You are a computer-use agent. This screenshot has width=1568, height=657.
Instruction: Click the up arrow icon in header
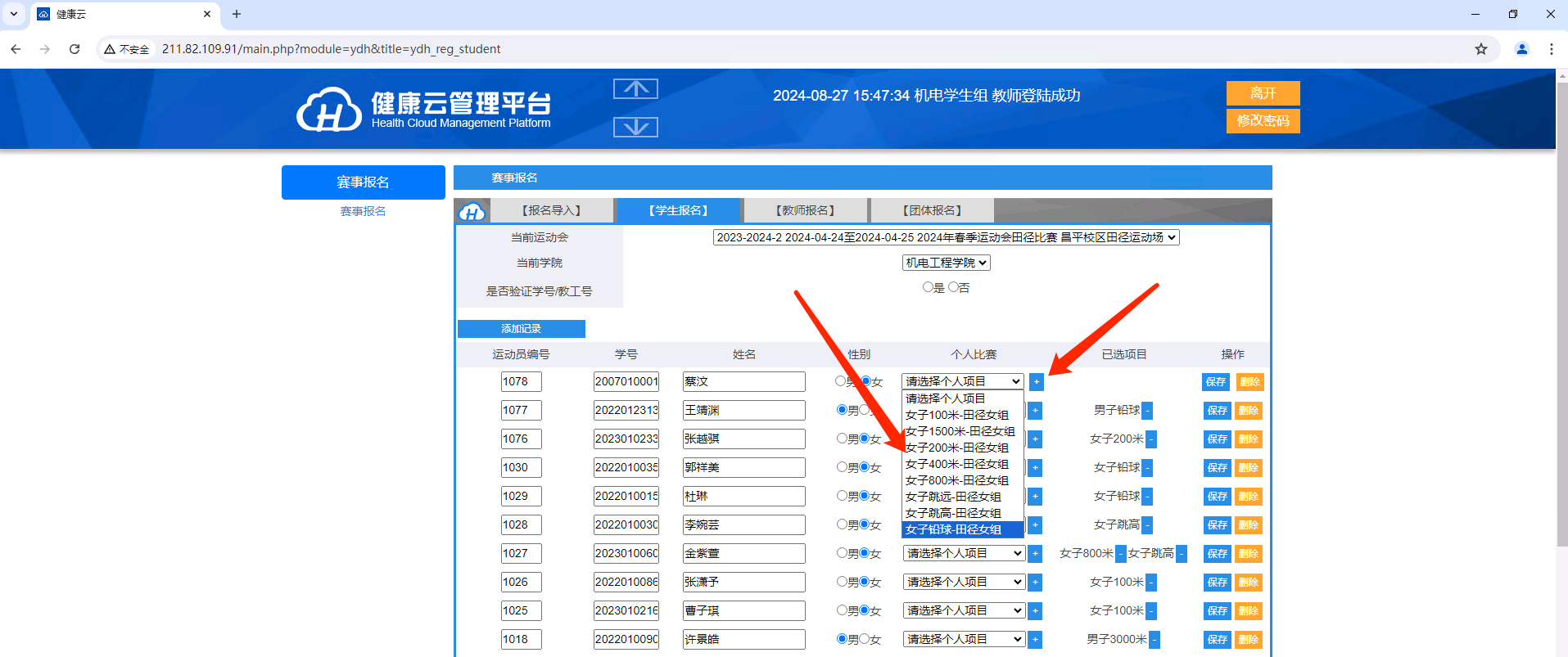[x=635, y=88]
